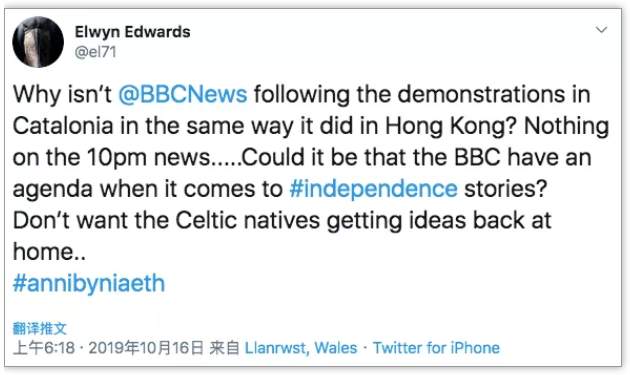The width and height of the screenshot is (630, 375).
Task: Open Elwyn Edwards' profile avatar
Action: click(38, 42)
